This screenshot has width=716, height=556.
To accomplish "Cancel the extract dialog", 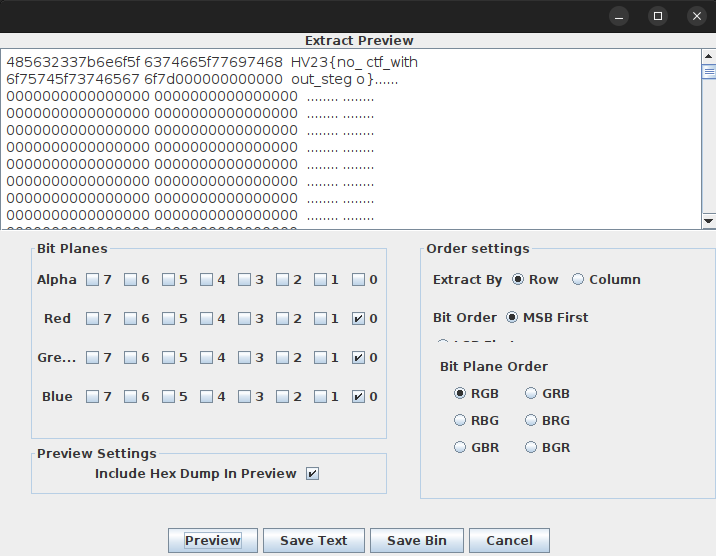I will coord(509,540).
